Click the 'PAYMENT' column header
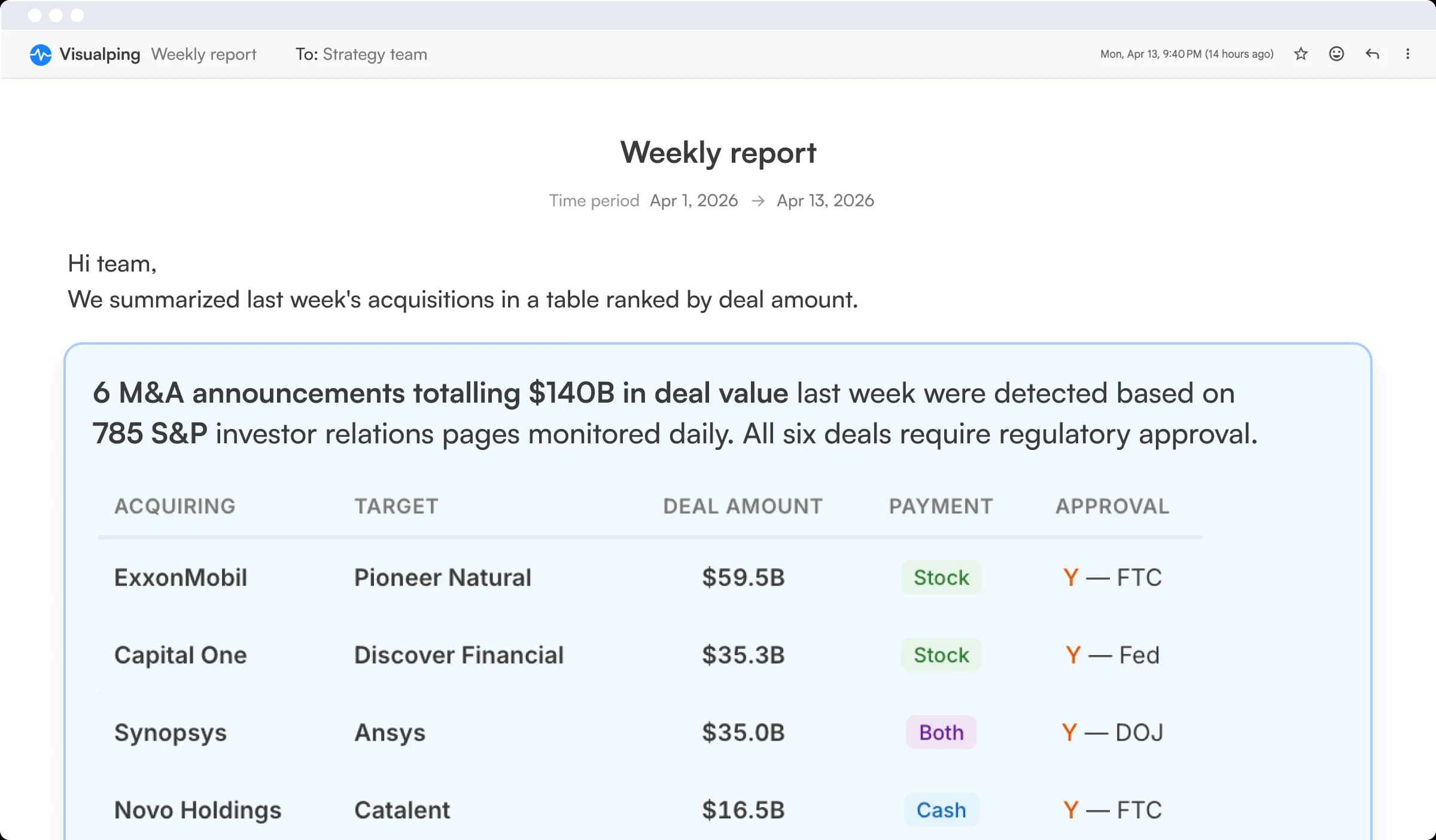The height and width of the screenshot is (840, 1436). (941, 506)
